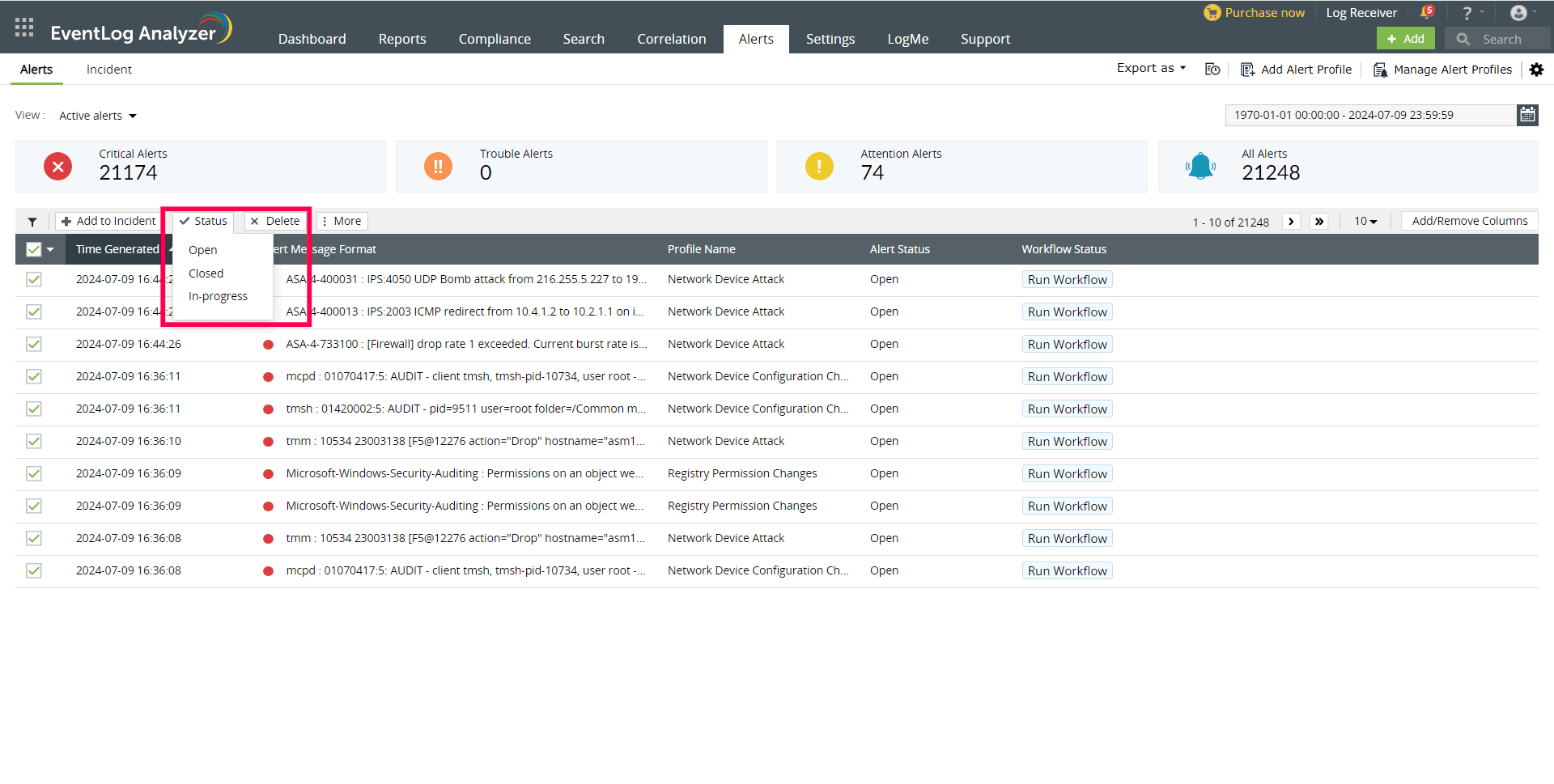Click the filter funnel icon

click(32, 222)
